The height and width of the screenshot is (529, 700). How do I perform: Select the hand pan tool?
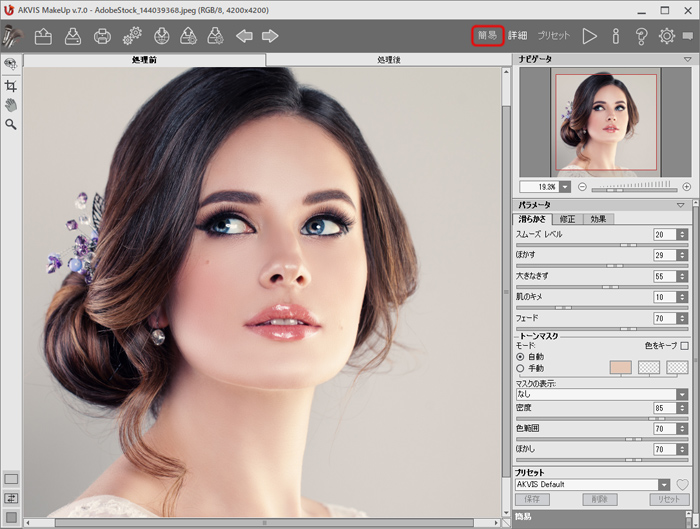pos(11,105)
